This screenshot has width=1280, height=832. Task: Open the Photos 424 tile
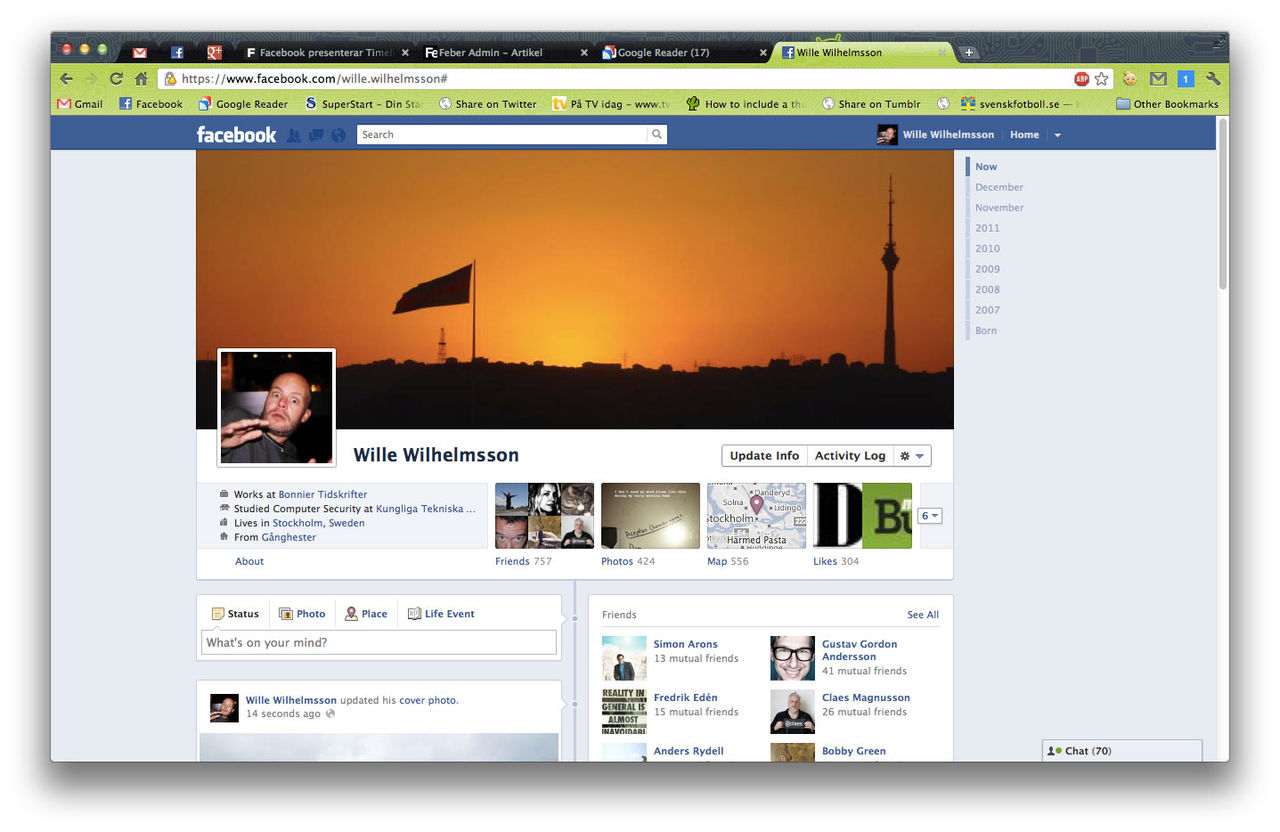[x=650, y=515]
